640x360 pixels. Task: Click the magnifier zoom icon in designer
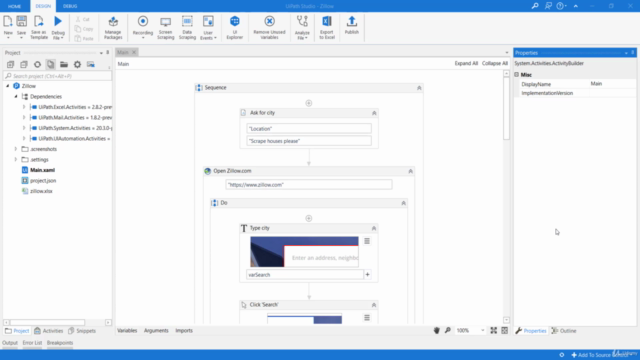pyautogui.click(x=448, y=331)
